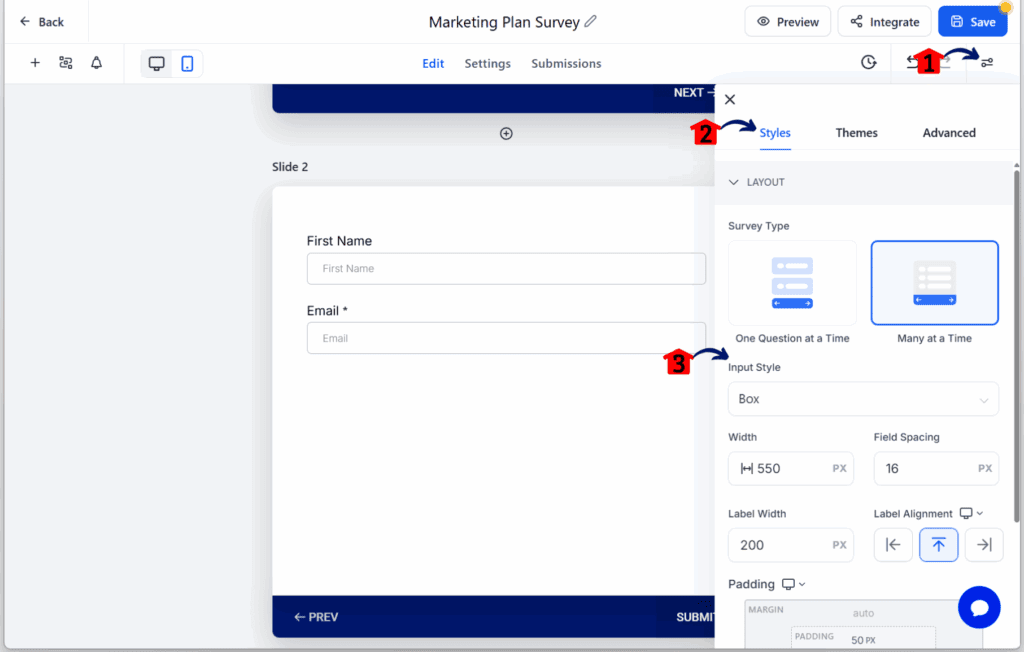Click the First Name field label

(x=339, y=241)
